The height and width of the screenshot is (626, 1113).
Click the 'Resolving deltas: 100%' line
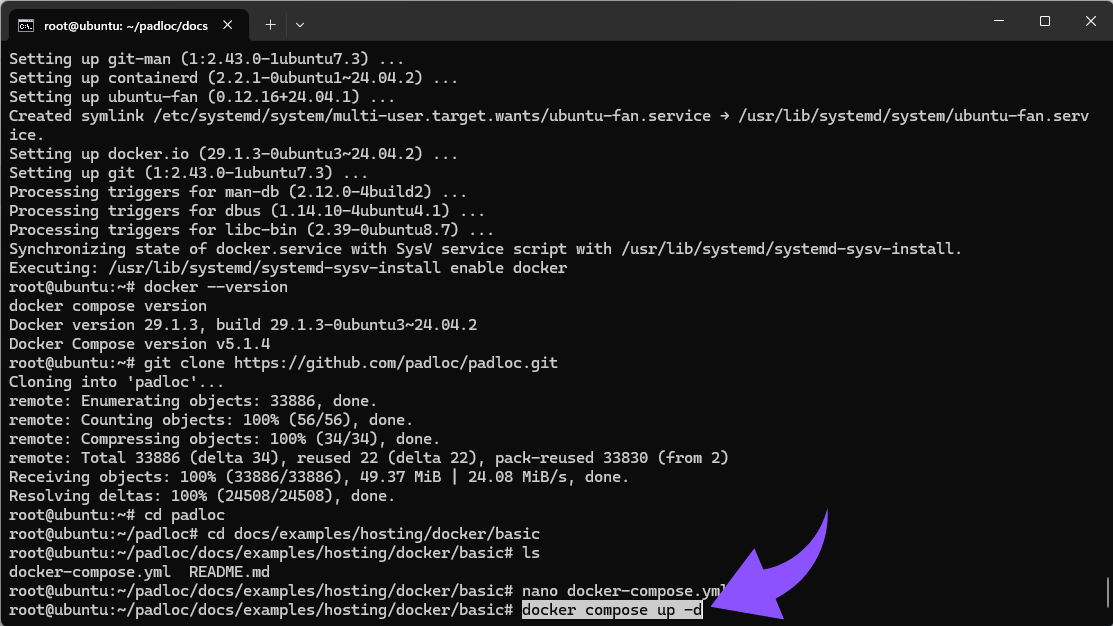point(202,495)
